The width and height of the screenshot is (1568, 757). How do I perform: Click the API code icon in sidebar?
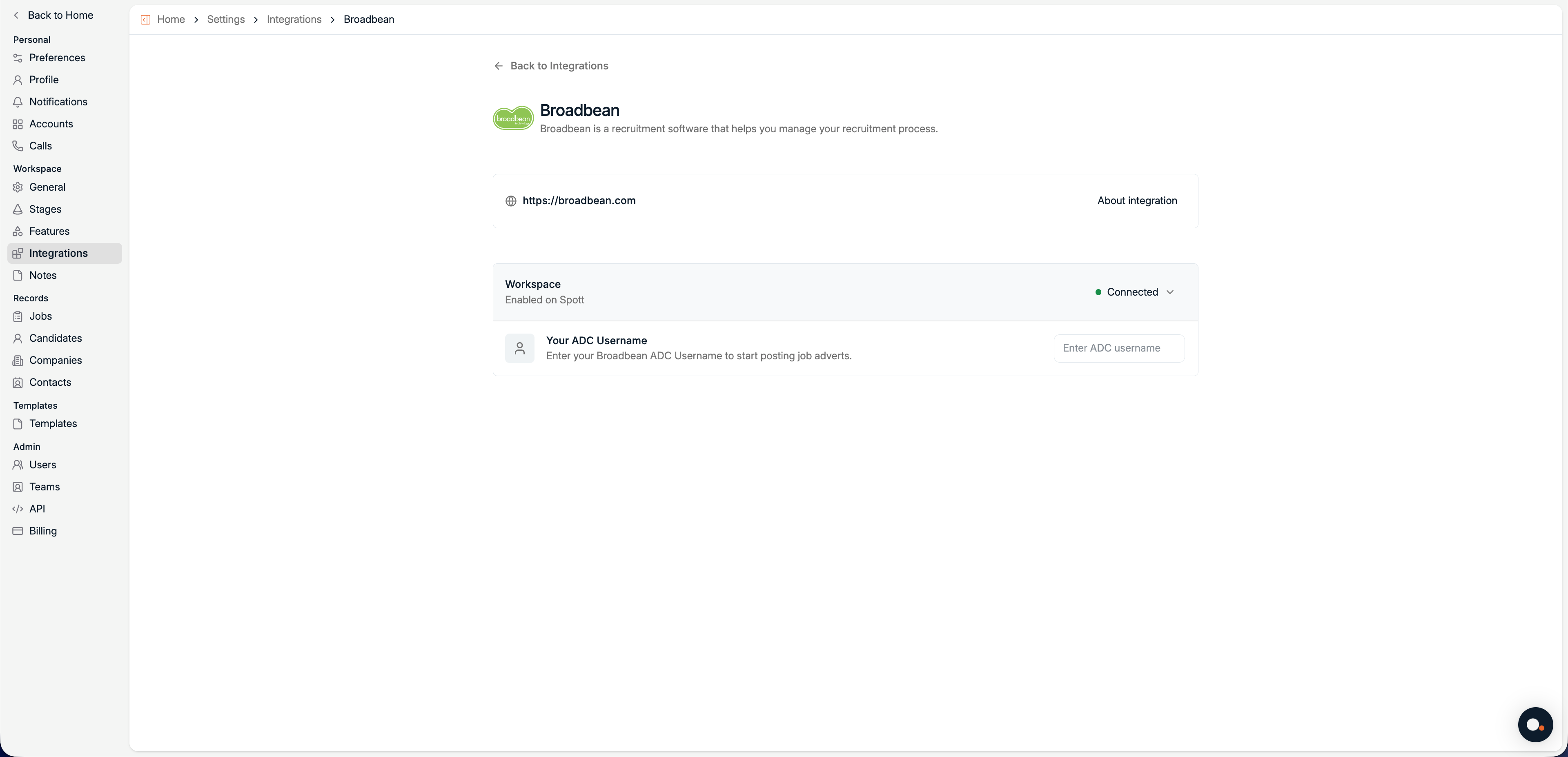click(x=18, y=509)
